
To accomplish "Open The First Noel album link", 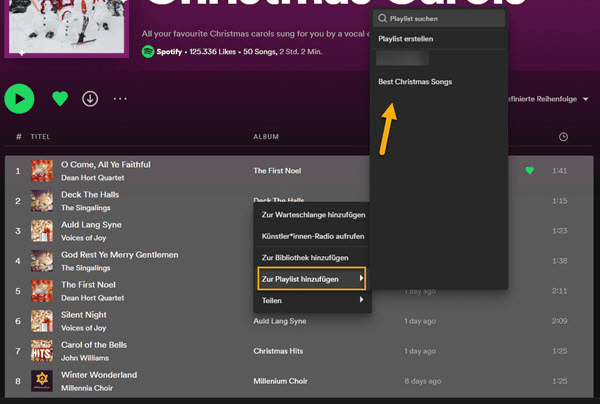I will (277, 171).
